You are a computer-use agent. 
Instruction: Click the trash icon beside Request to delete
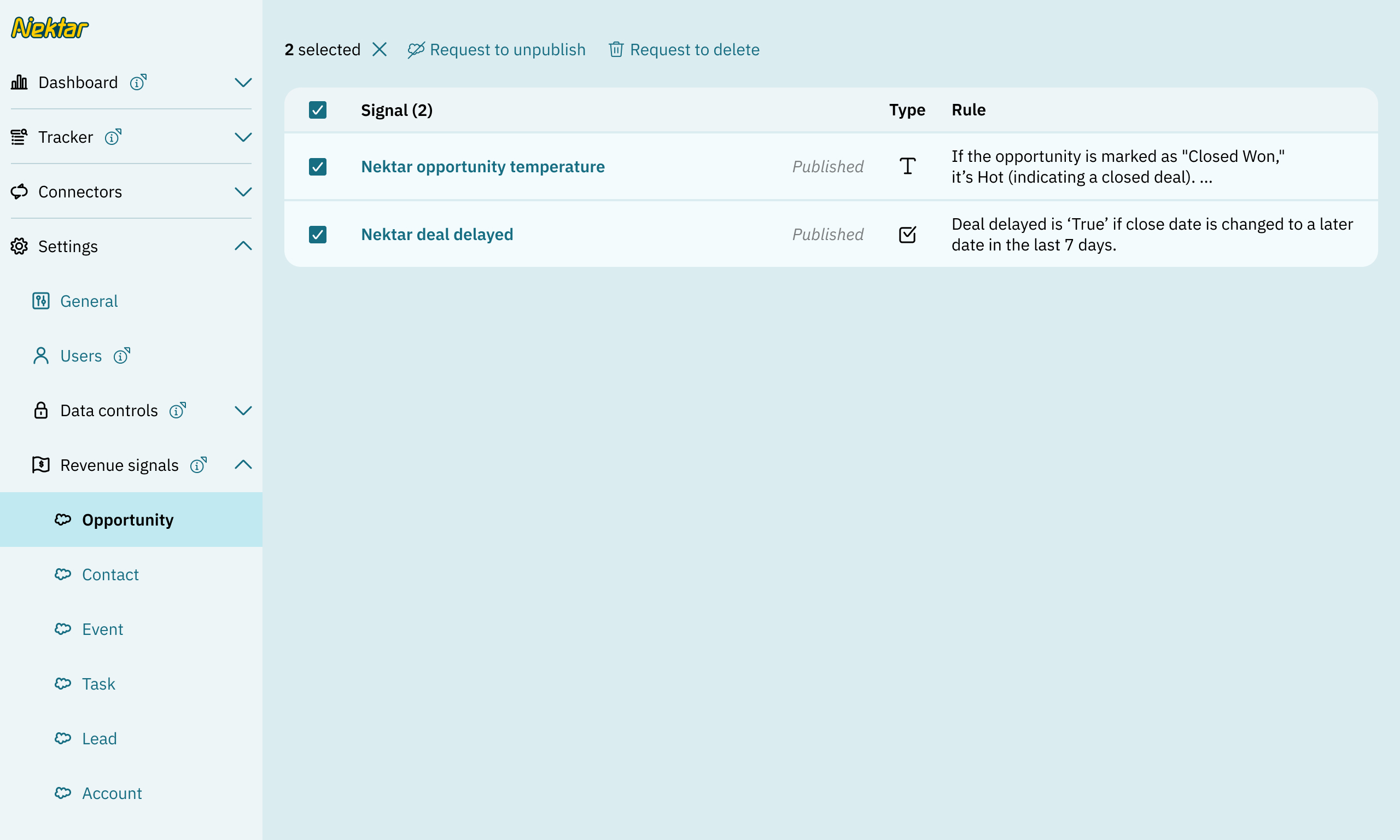point(616,50)
